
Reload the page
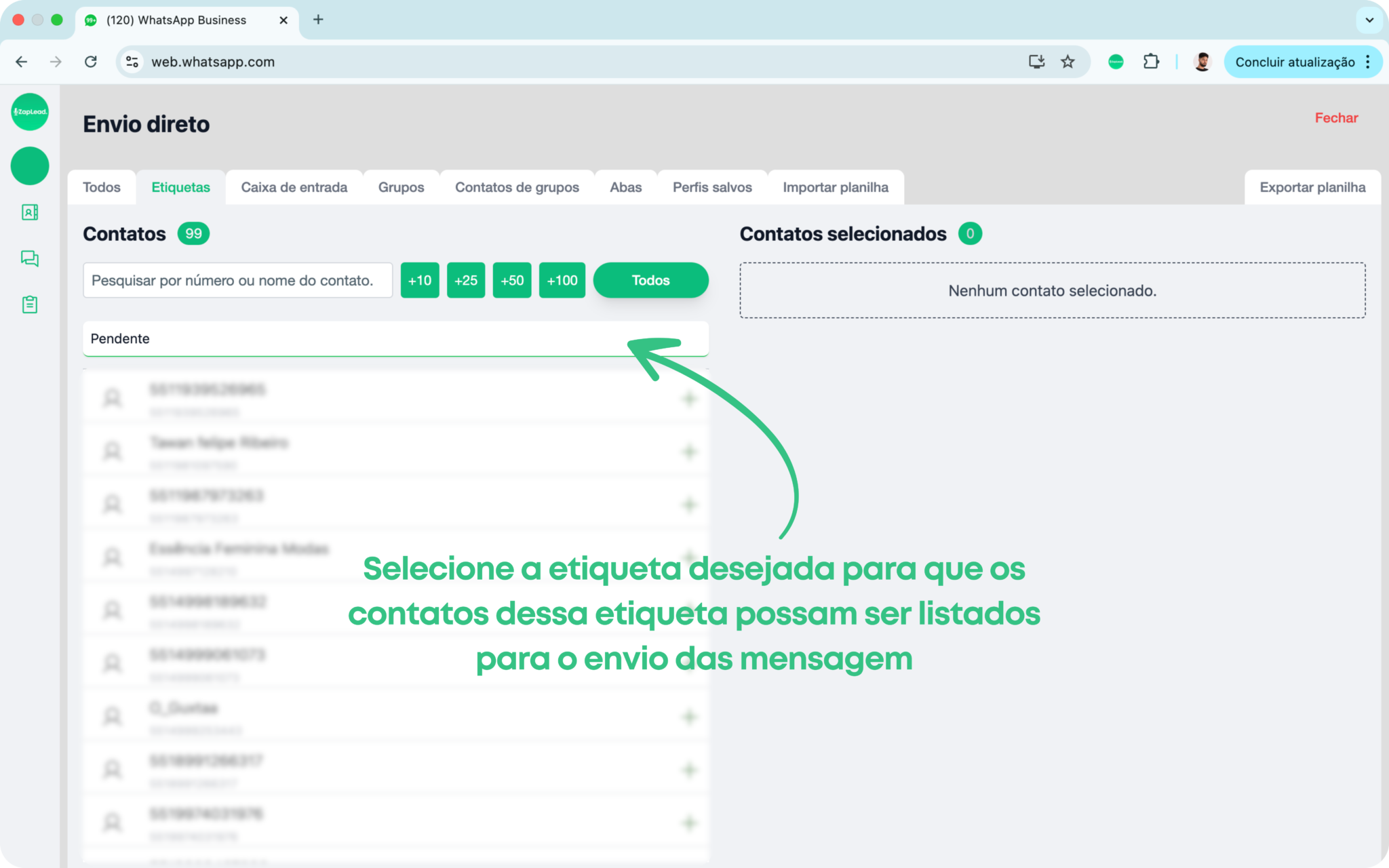pyautogui.click(x=91, y=62)
